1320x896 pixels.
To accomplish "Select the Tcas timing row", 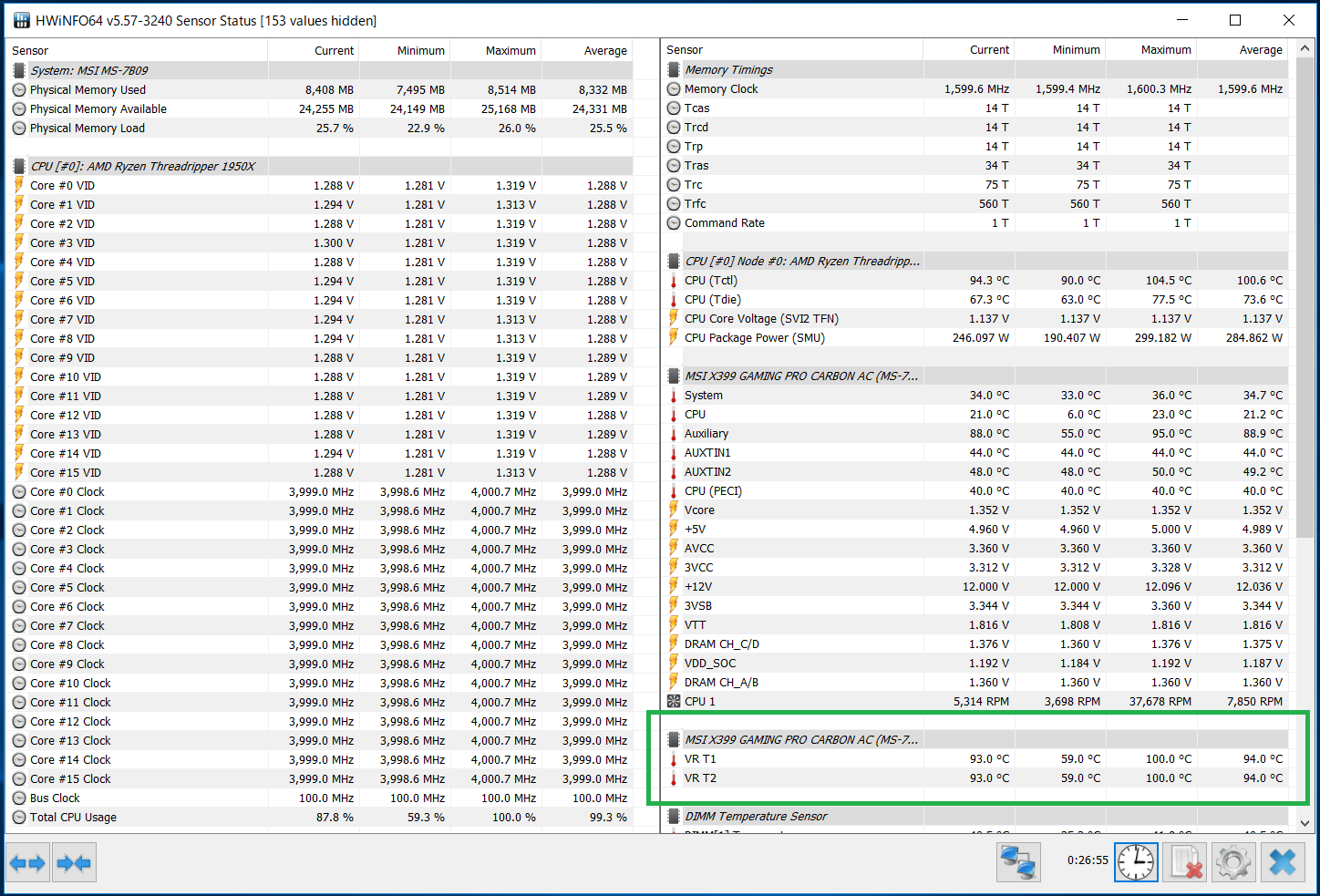I will coord(975,108).
